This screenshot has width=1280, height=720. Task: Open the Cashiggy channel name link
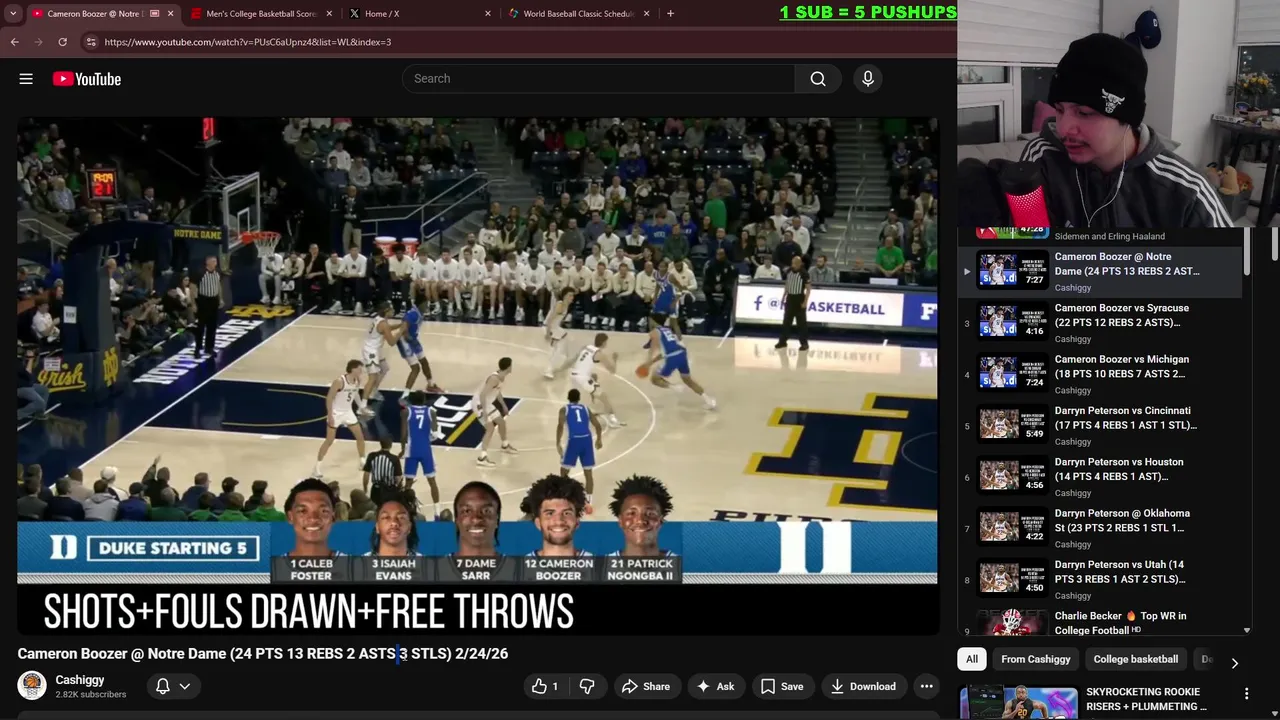click(80, 680)
